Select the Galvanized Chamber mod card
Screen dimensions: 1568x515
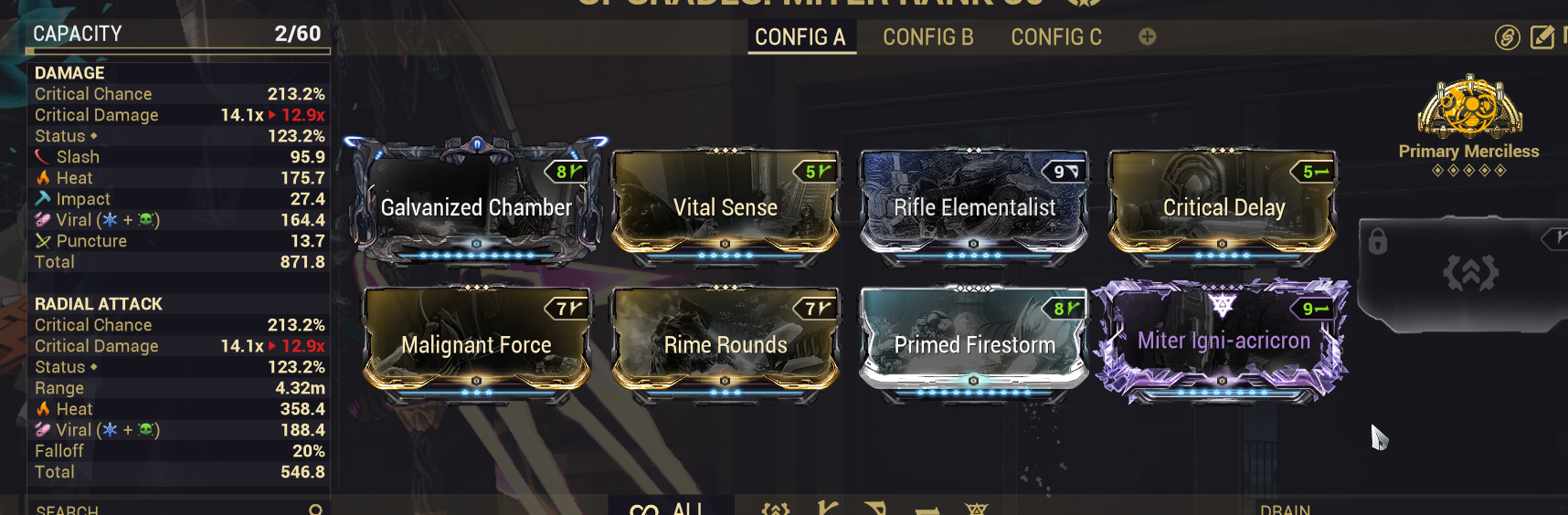pos(476,202)
